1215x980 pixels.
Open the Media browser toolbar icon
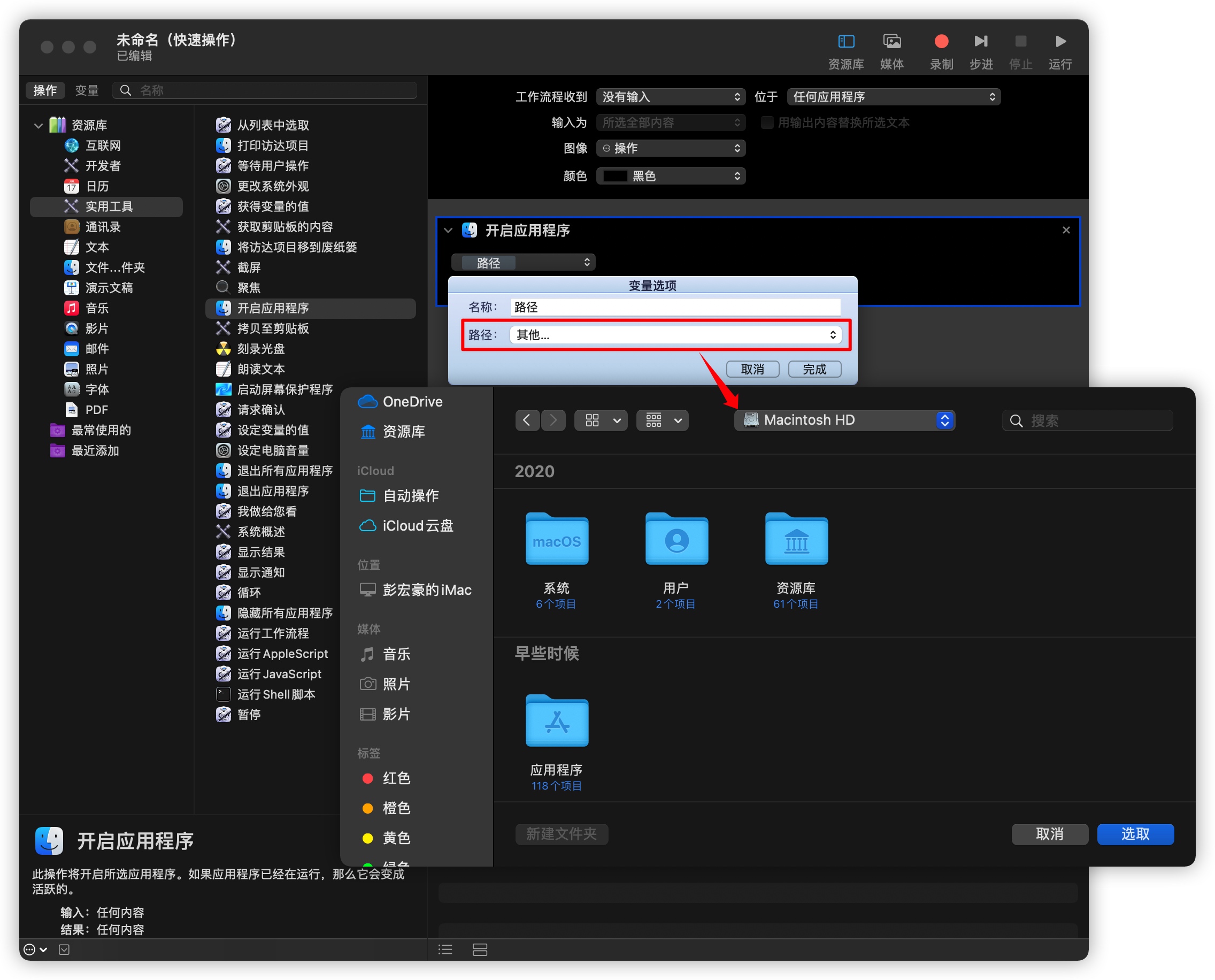point(891,41)
